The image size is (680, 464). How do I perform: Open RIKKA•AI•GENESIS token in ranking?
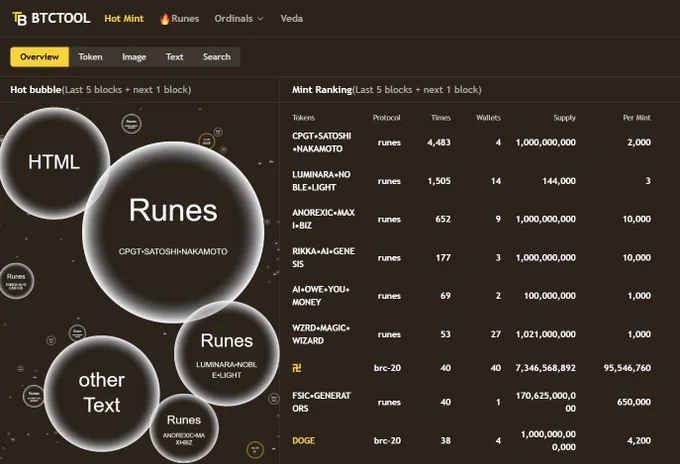click(x=324, y=258)
